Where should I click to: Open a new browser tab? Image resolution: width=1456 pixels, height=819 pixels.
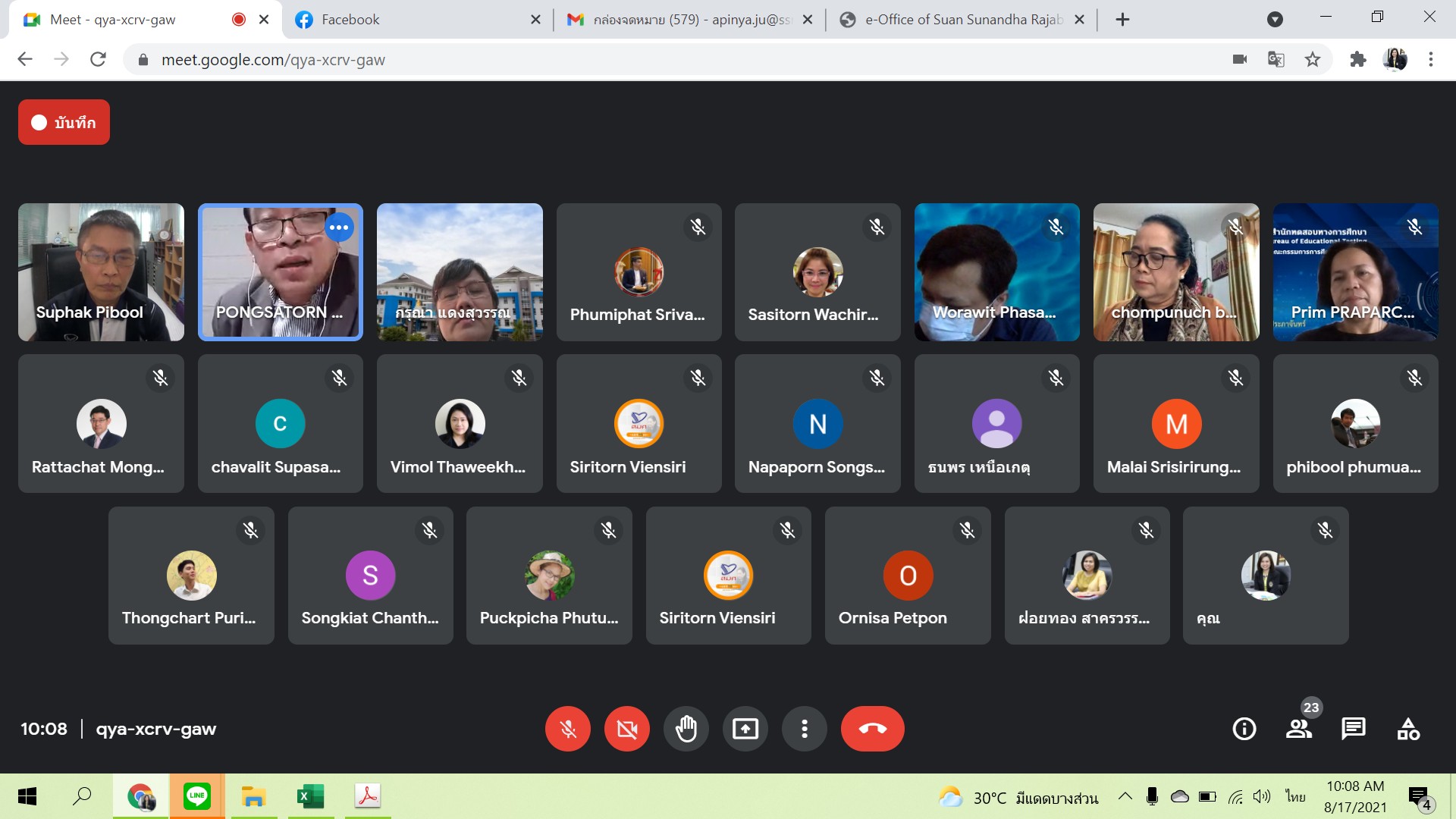coord(1123,20)
